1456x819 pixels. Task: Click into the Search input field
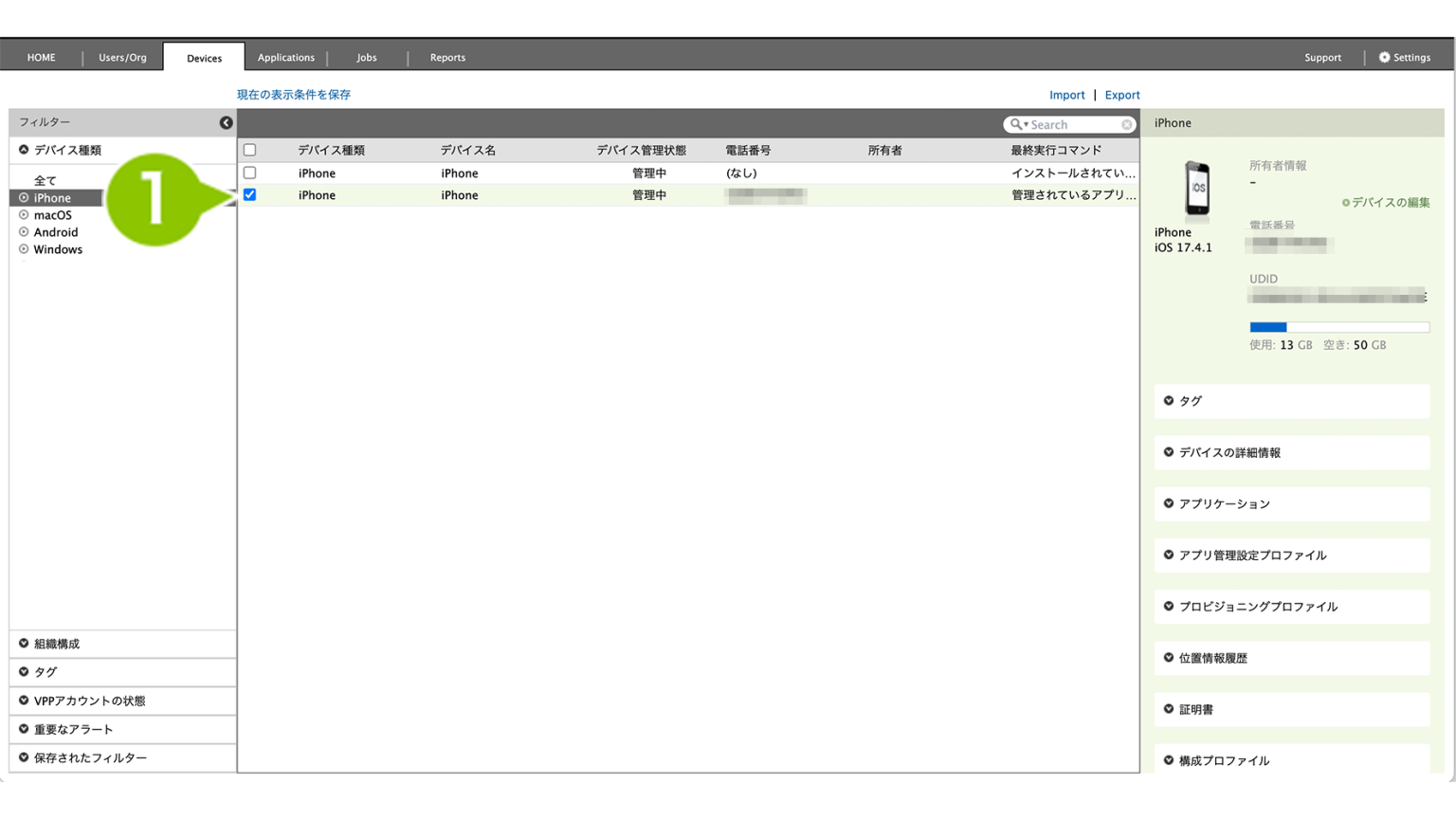(x=1073, y=125)
